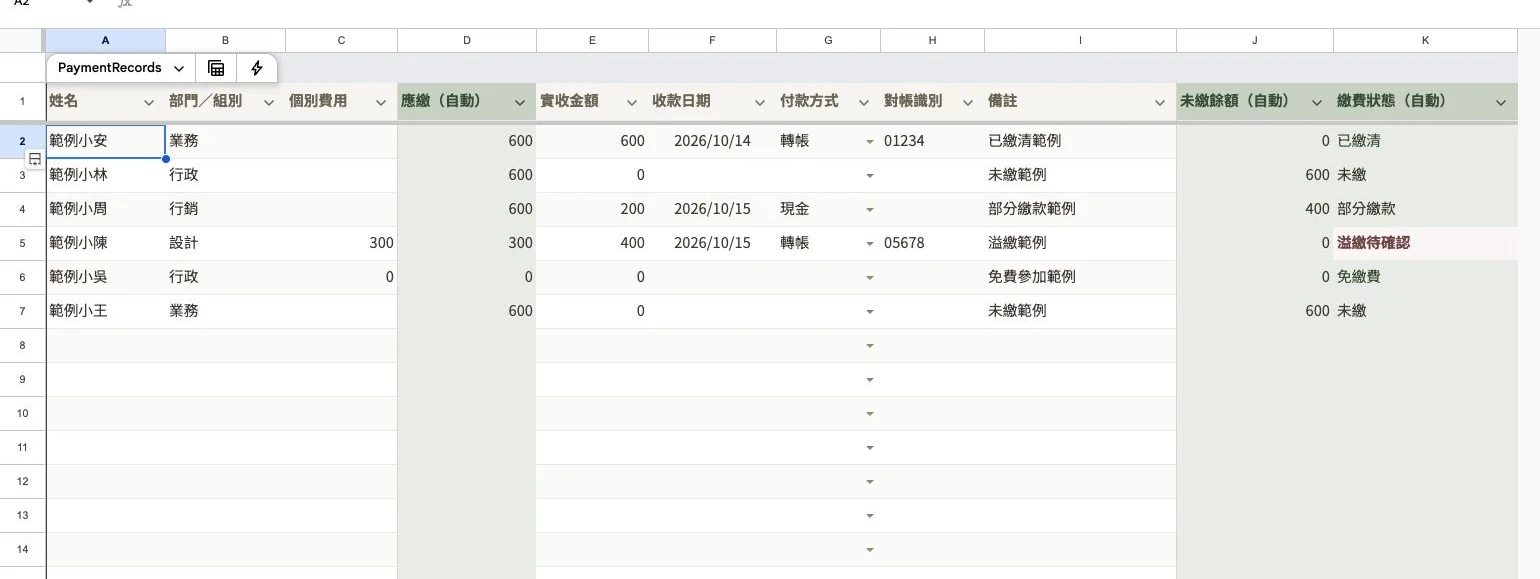Select the 設計 department cell
Screen dimensions: 1540x579
(226, 243)
